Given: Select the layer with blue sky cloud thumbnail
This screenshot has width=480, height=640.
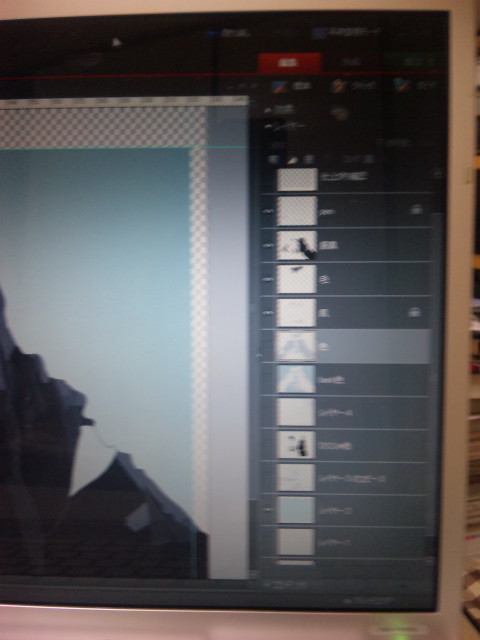Looking at the screenshot, I should (345, 379).
